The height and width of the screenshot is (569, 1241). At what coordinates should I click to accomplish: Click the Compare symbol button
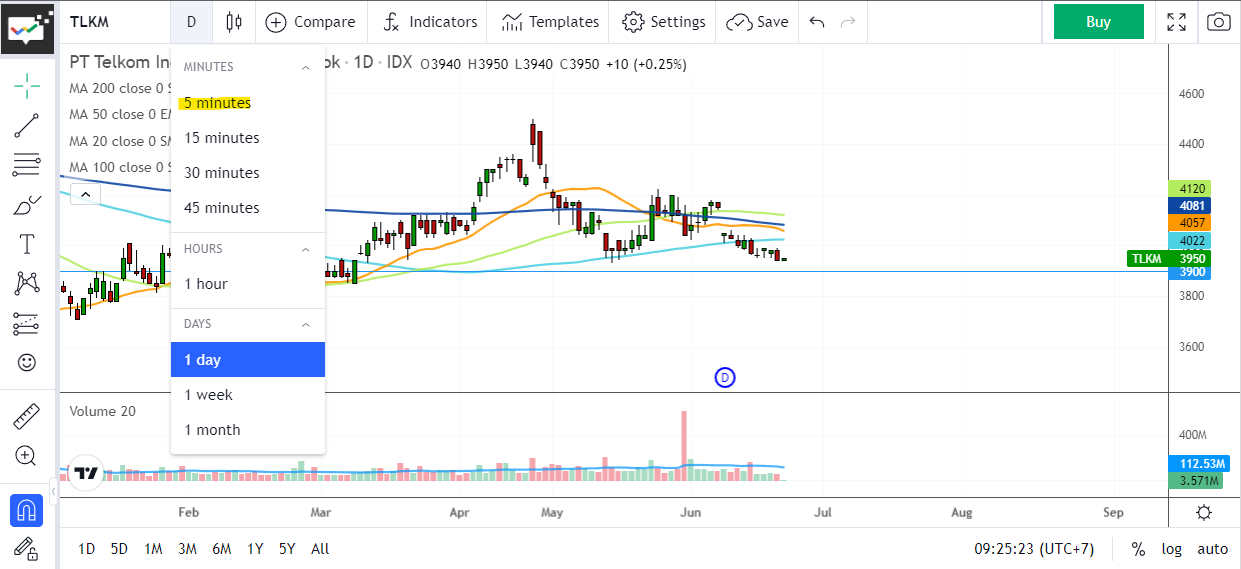(310, 22)
